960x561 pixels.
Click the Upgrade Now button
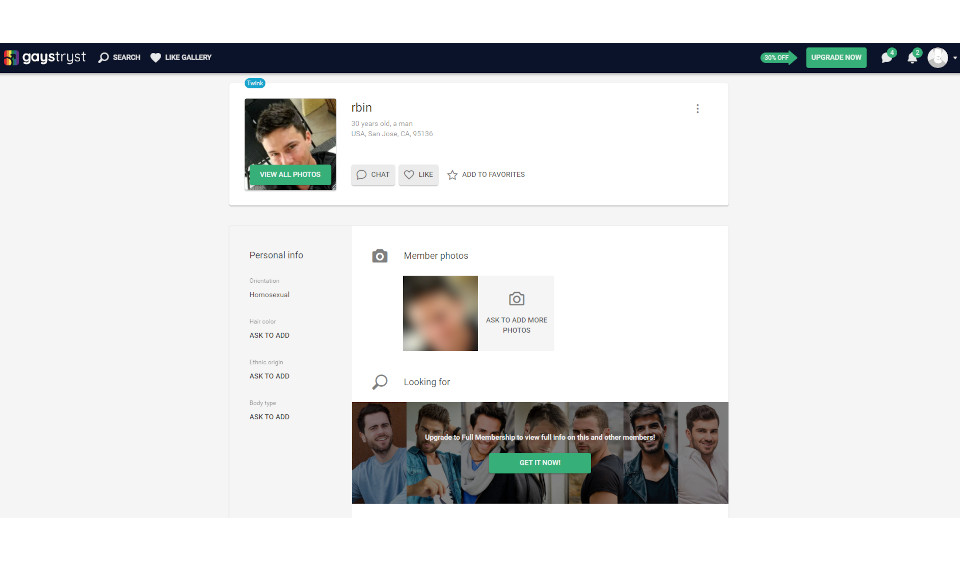tap(836, 58)
